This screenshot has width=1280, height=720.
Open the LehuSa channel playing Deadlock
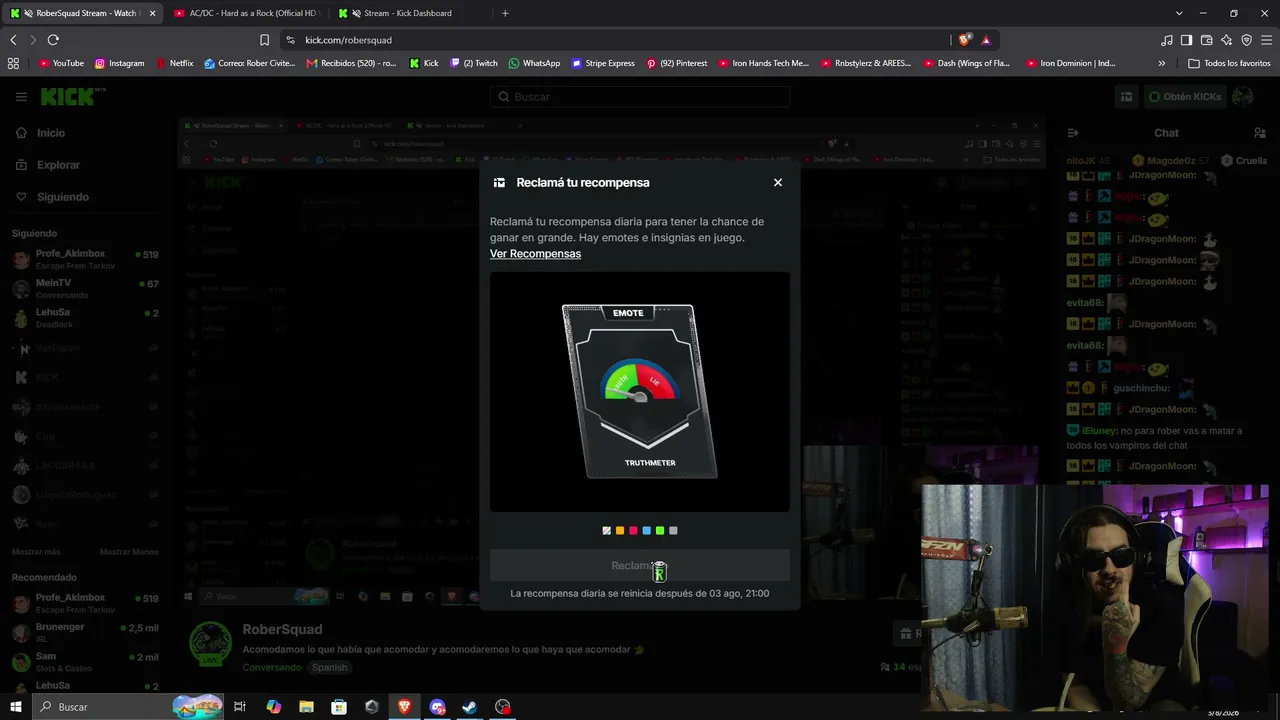pyautogui.click(x=85, y=318)
